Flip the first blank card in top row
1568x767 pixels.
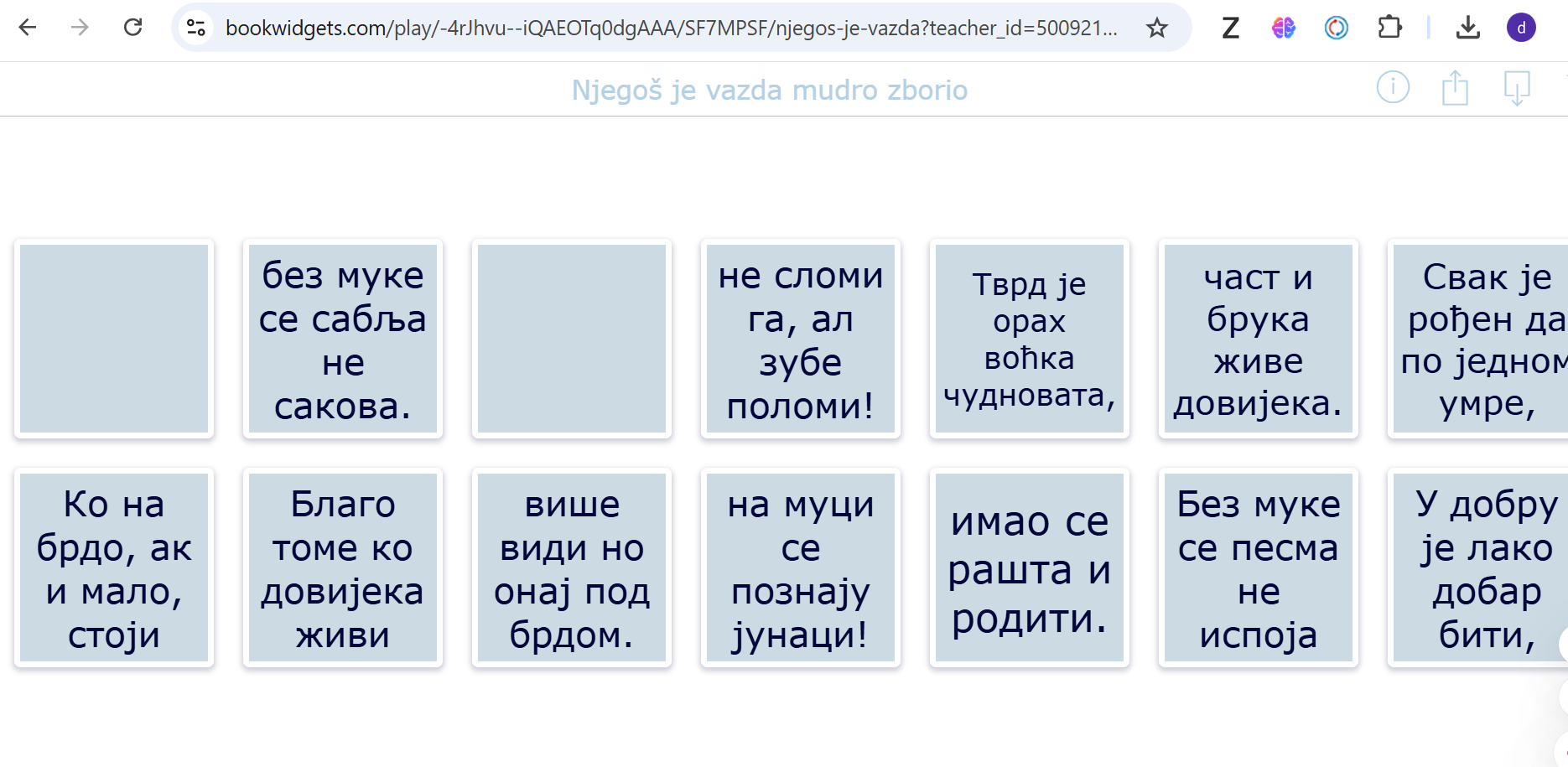pos(114,339)
